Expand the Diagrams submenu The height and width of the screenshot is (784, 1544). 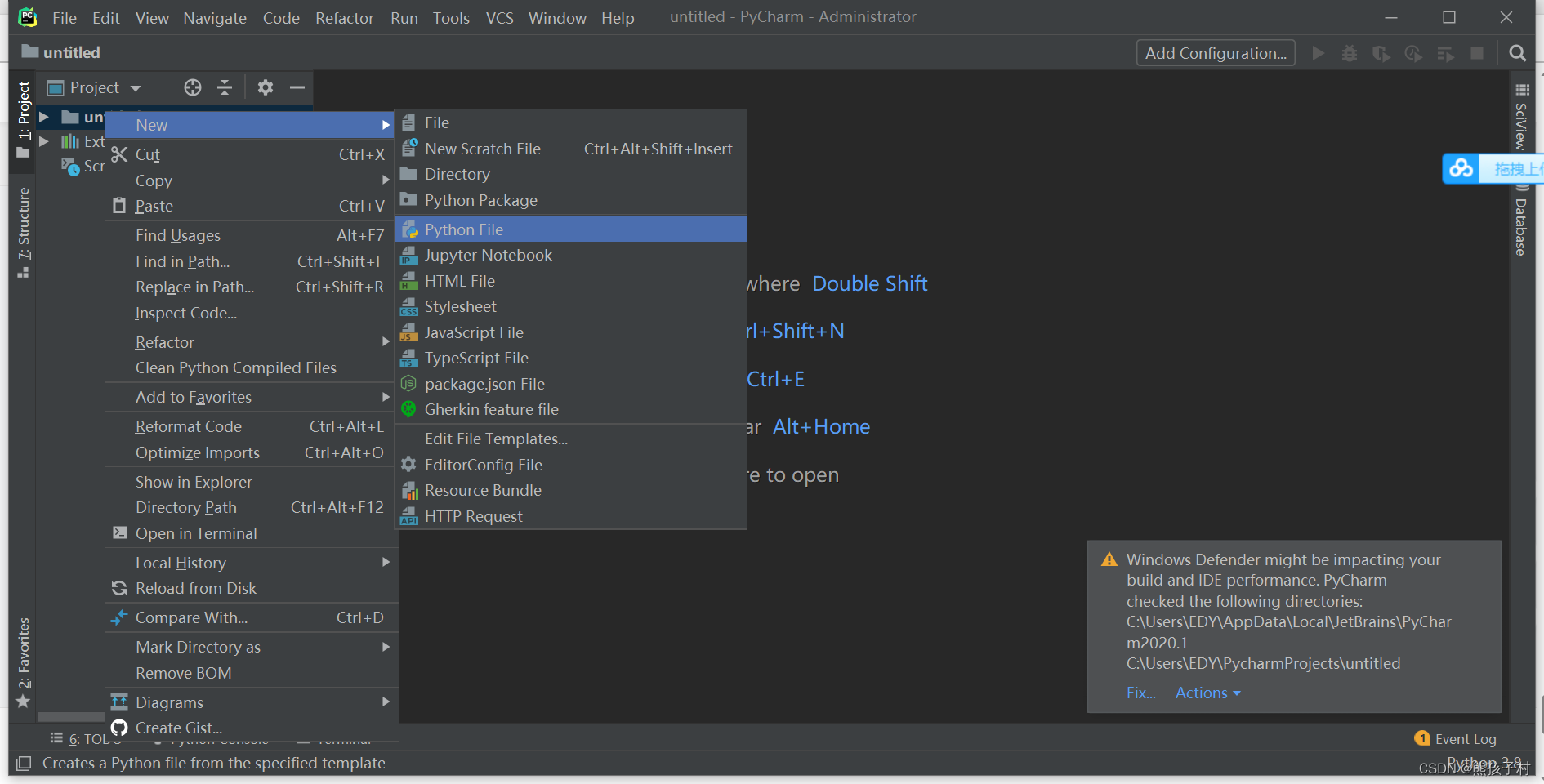point(252,702)
